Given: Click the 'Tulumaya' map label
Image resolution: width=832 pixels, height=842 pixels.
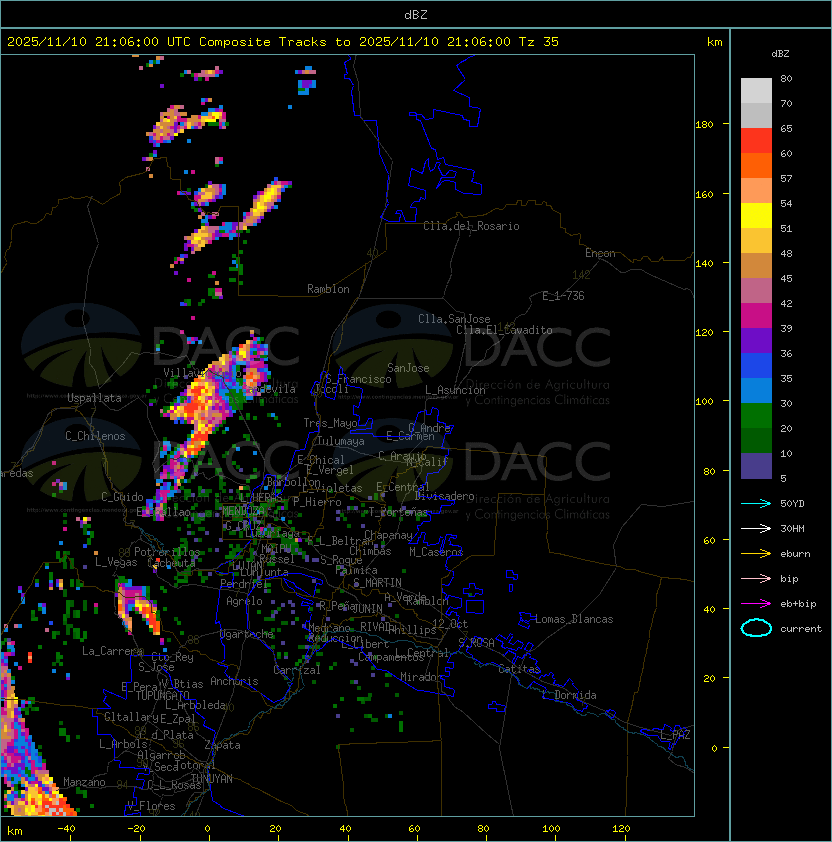Looking at the screenshot, I should tap(341, 441).
